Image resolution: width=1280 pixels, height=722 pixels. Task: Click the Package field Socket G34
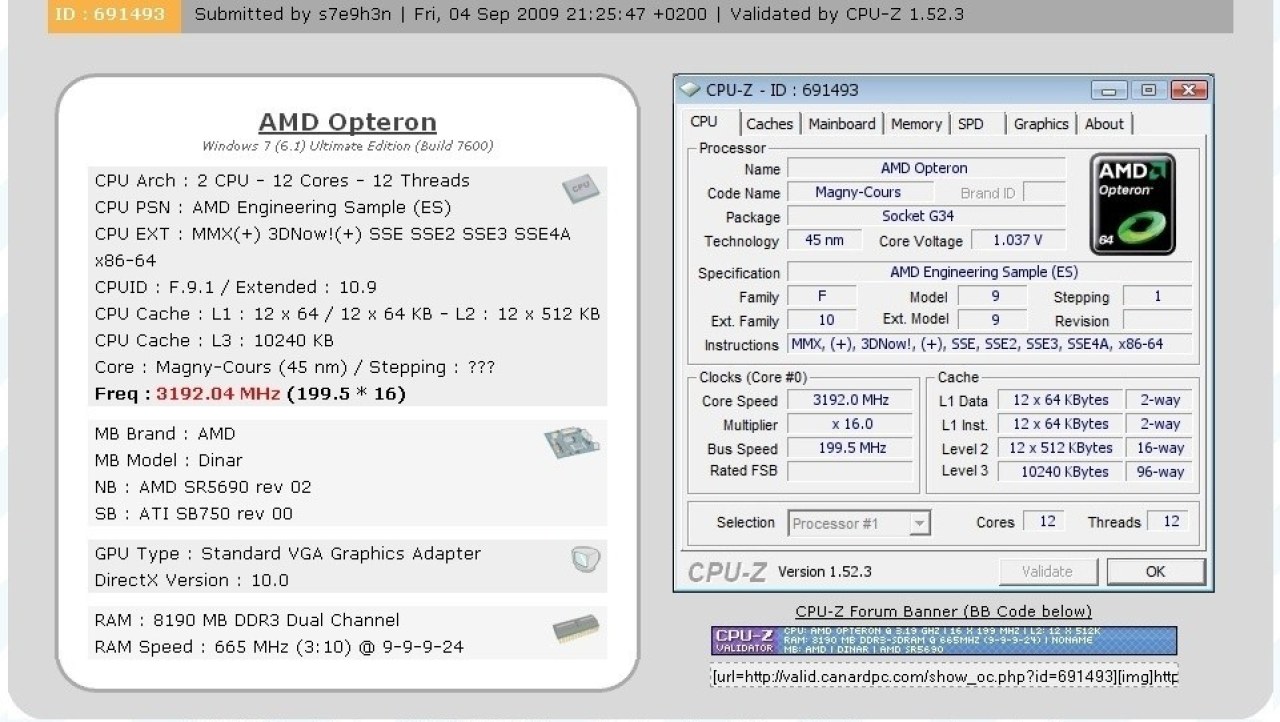click(x=925, y=216)
